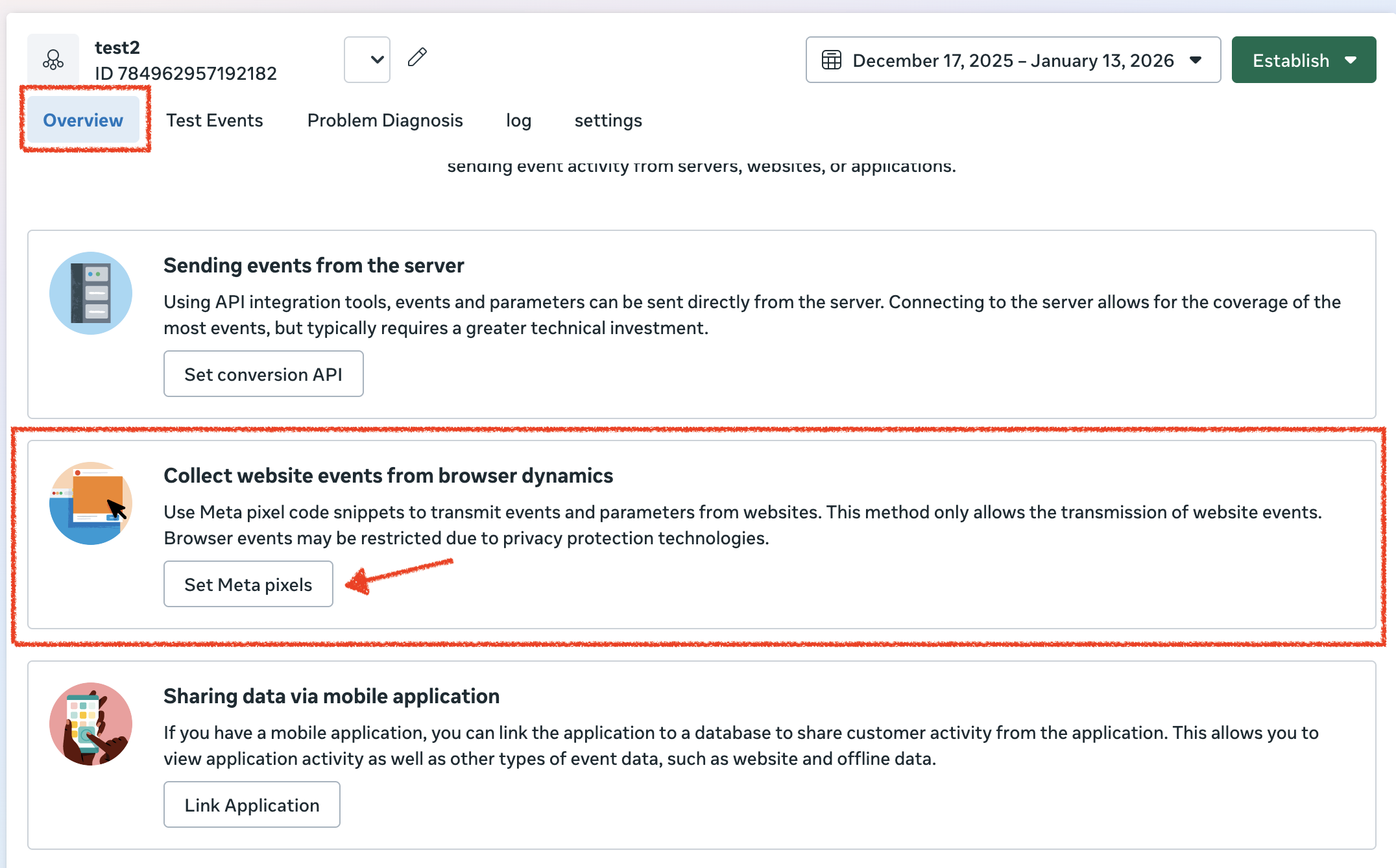This screenshot has height=868, width=1396.
Task: Open the green Establish dropdown button
Action: tap(1303, 60)
